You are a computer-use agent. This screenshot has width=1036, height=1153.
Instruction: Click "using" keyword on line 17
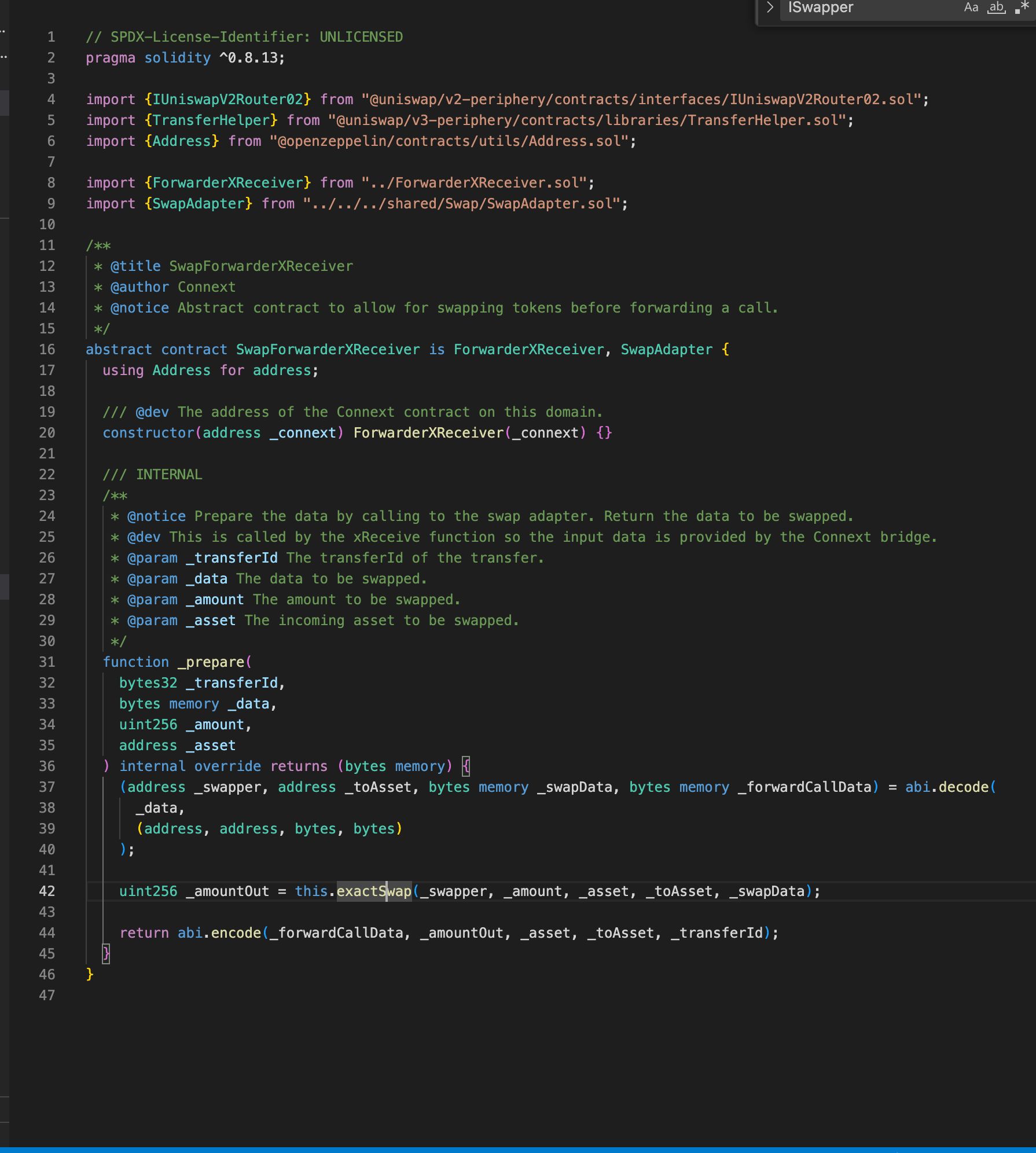point(123,370)
